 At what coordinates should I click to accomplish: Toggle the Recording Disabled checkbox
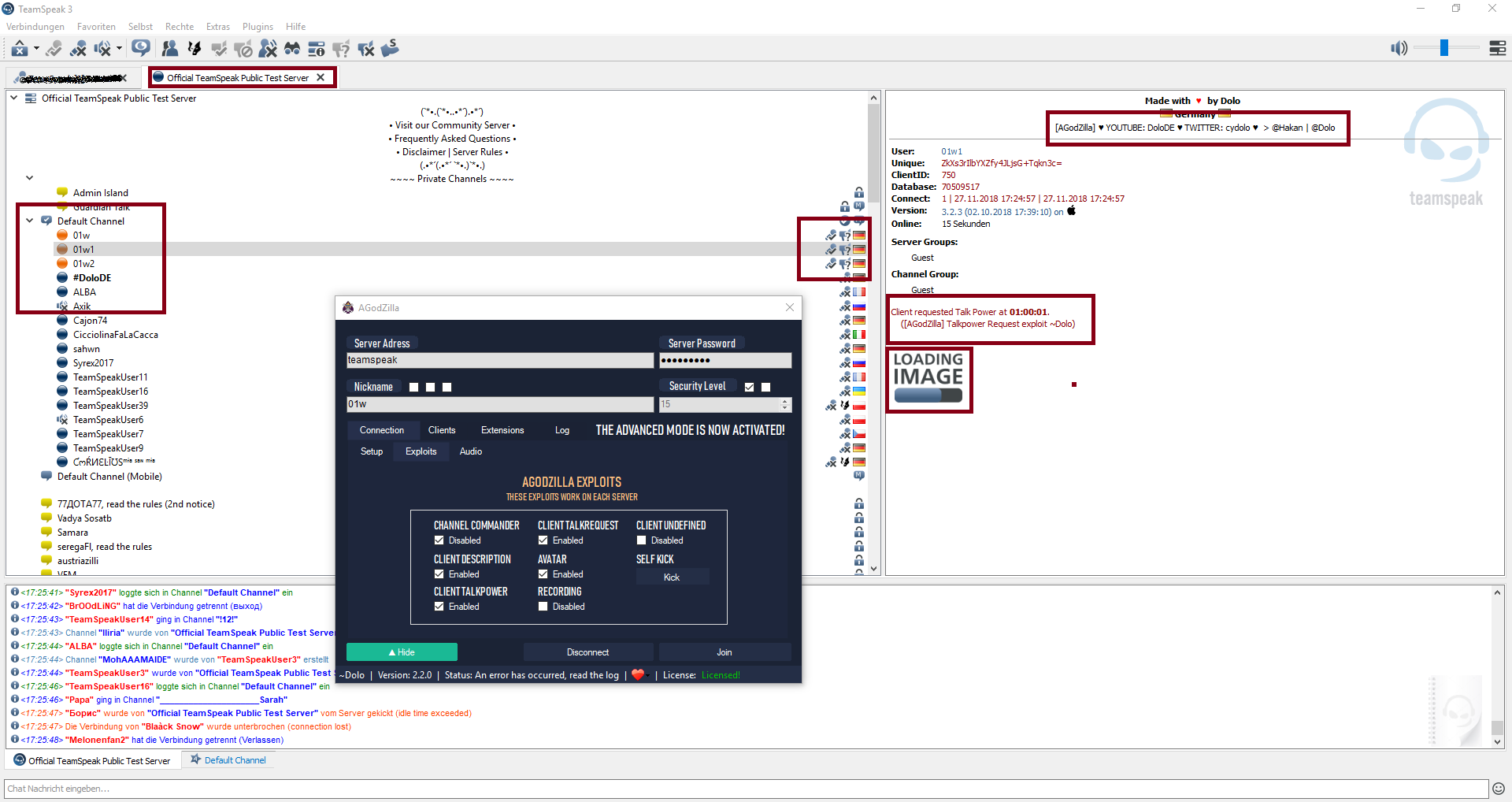coord(543,607)
